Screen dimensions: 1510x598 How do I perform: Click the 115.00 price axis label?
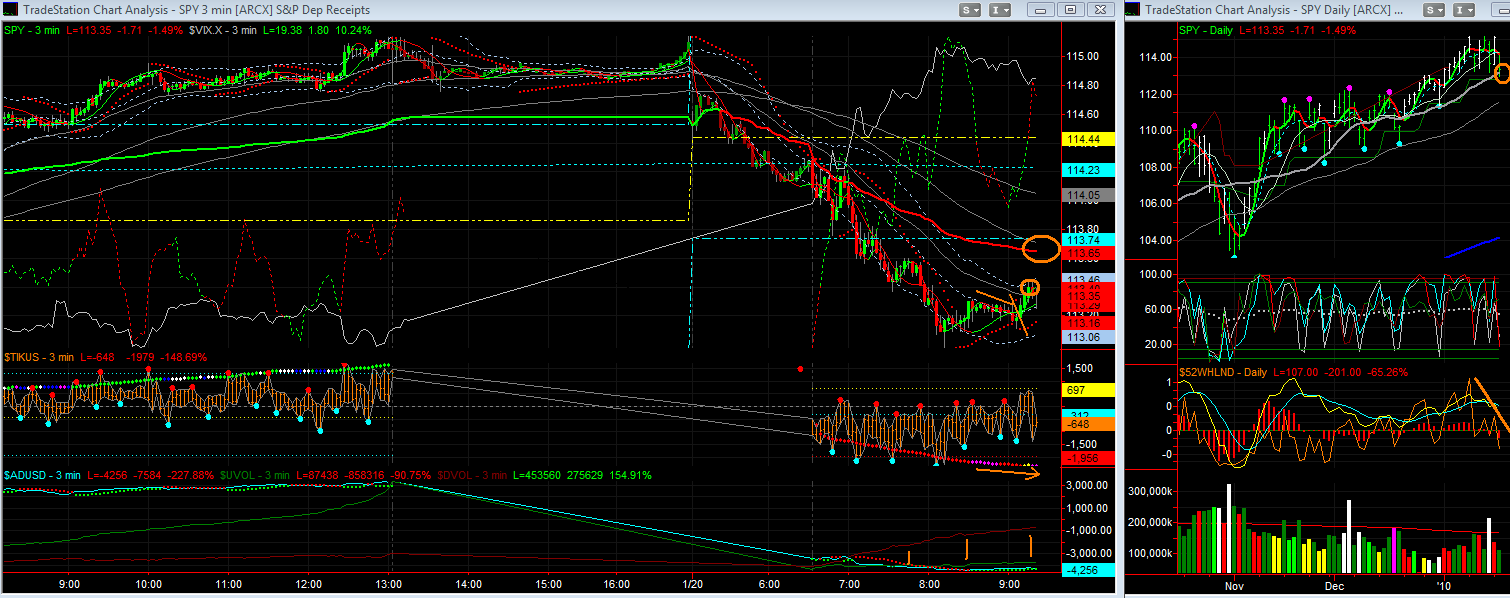(x=1084, y=57)
